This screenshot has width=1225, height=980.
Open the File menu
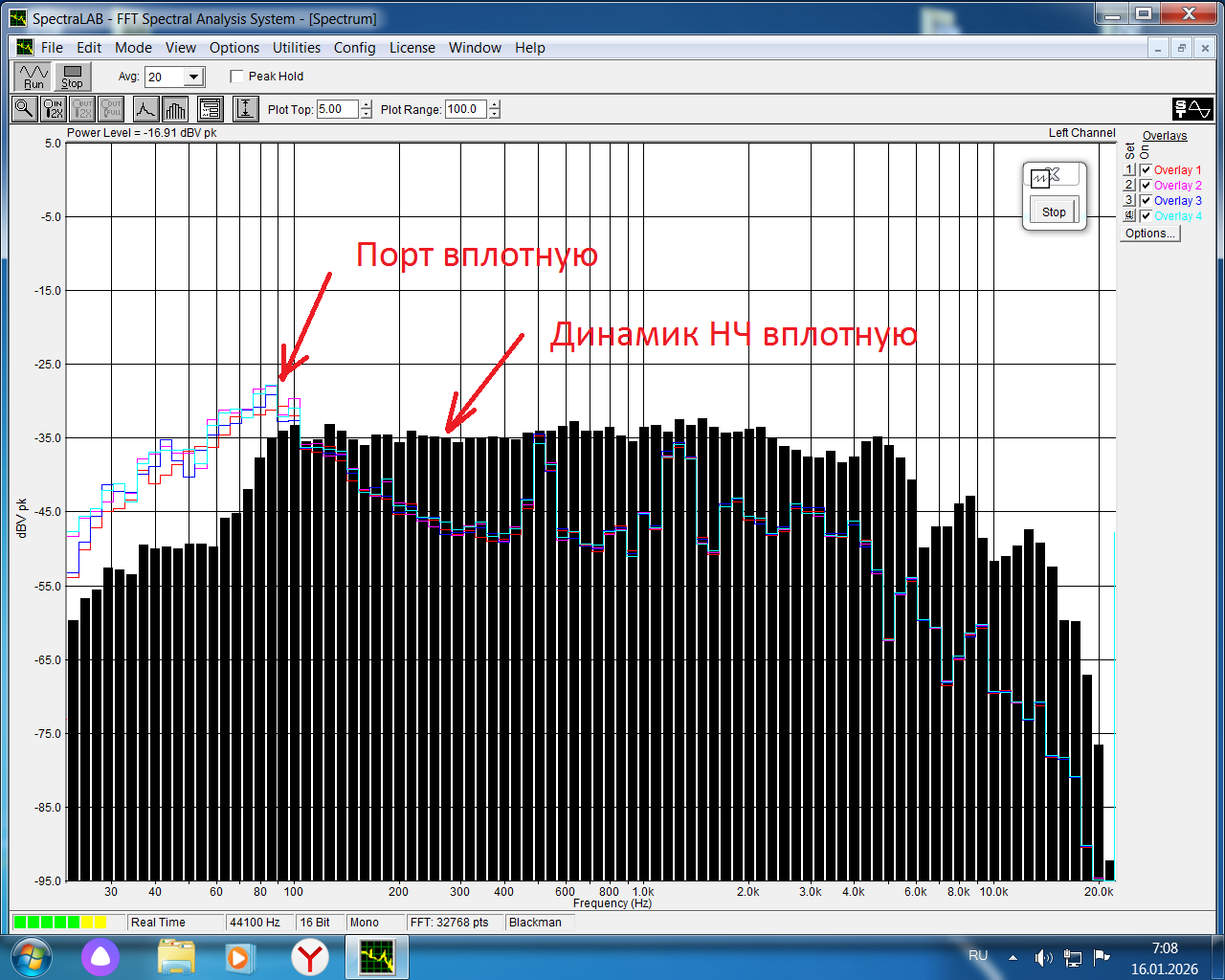tap(52, 48)
